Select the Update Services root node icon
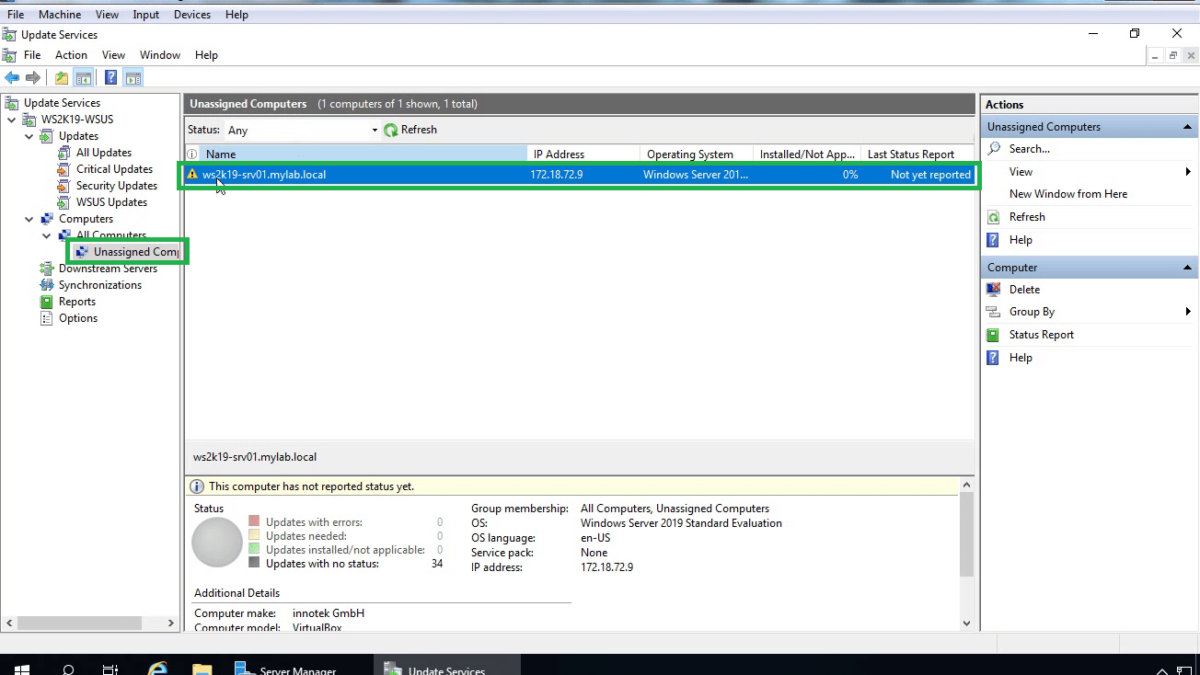The width and height of the screenshot is (1200, 675). 12,103
